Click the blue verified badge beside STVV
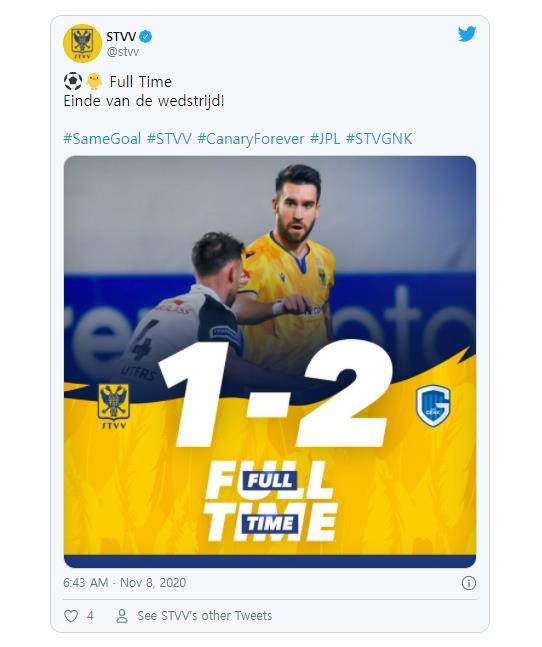Image resolution: width=542 pixels, height=647 pixels. click(x=146, y=36)
